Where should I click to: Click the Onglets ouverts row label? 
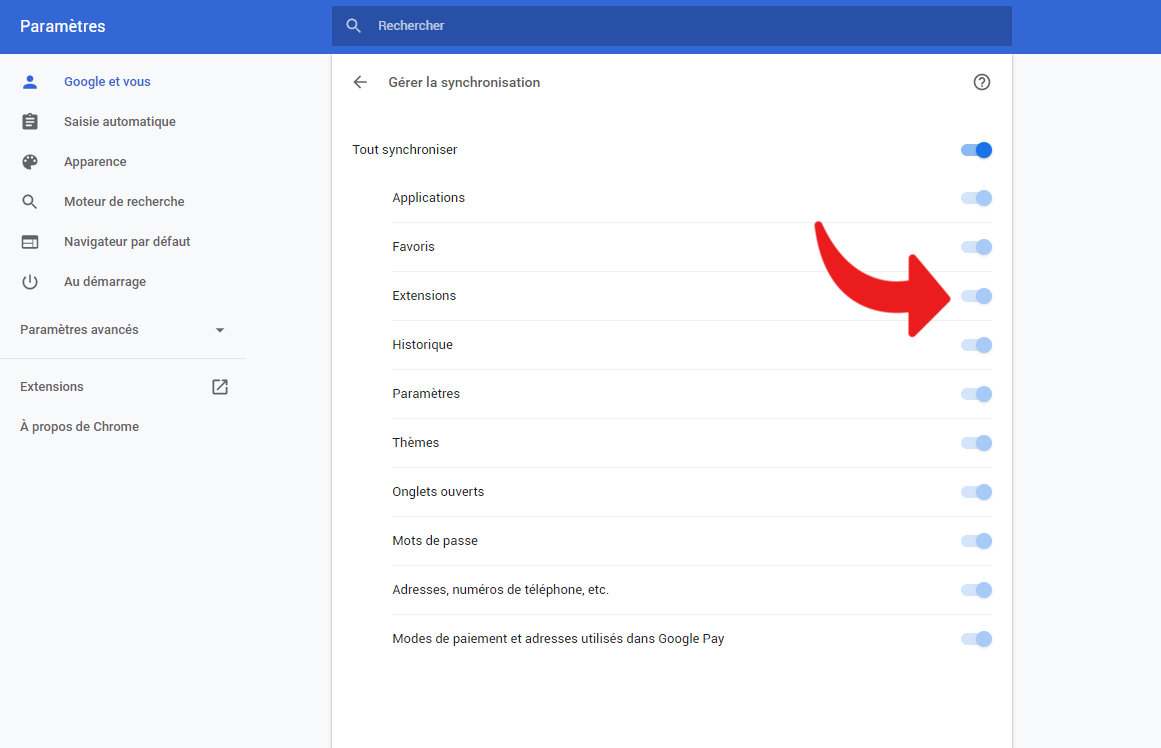438,492
